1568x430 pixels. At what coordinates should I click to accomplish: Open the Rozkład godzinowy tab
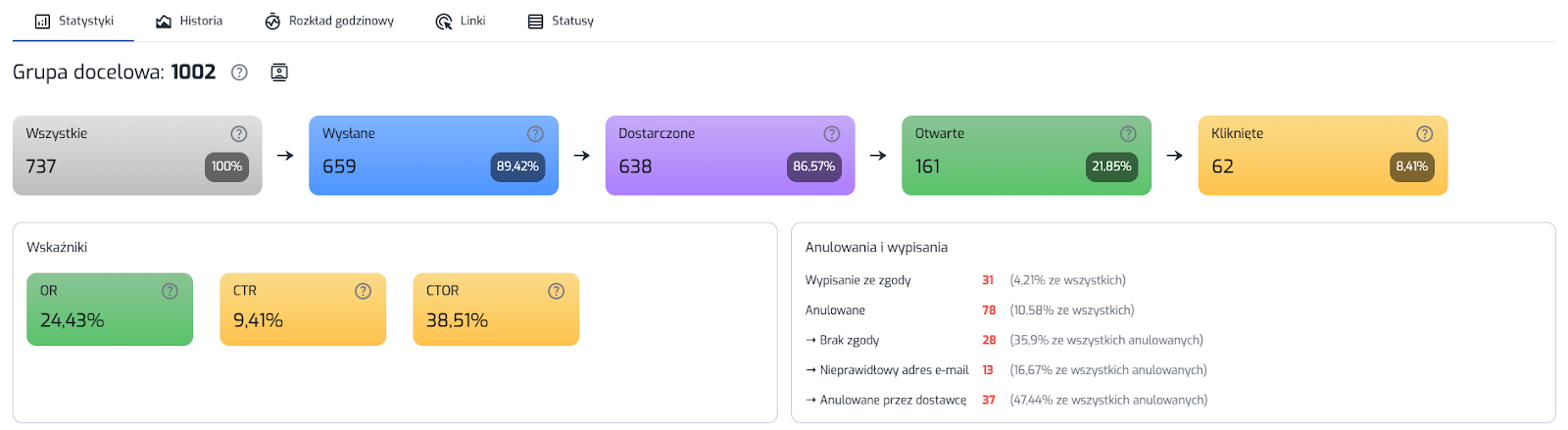point(329,21)
